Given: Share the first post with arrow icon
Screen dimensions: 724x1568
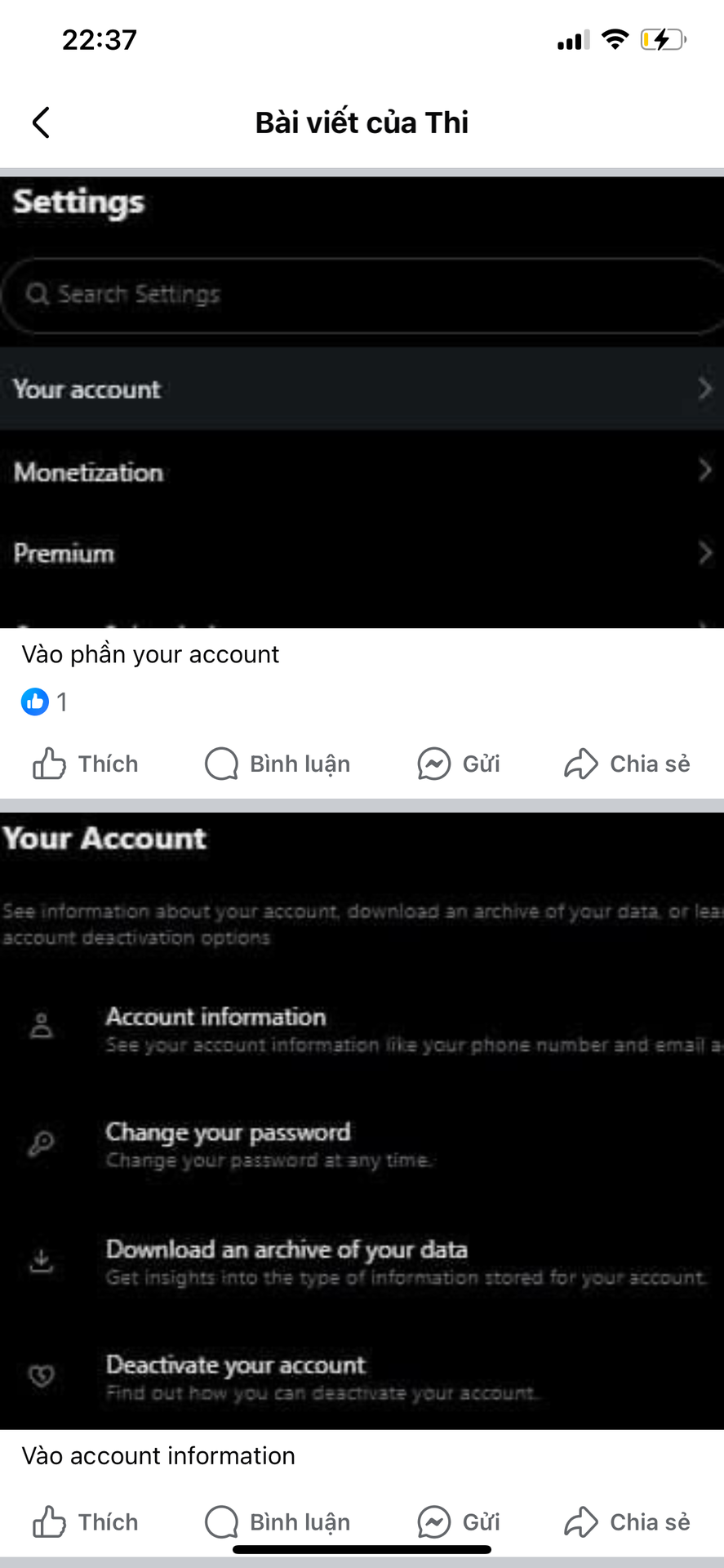Looking at the screenshot, I should click(x=627, y=764).
